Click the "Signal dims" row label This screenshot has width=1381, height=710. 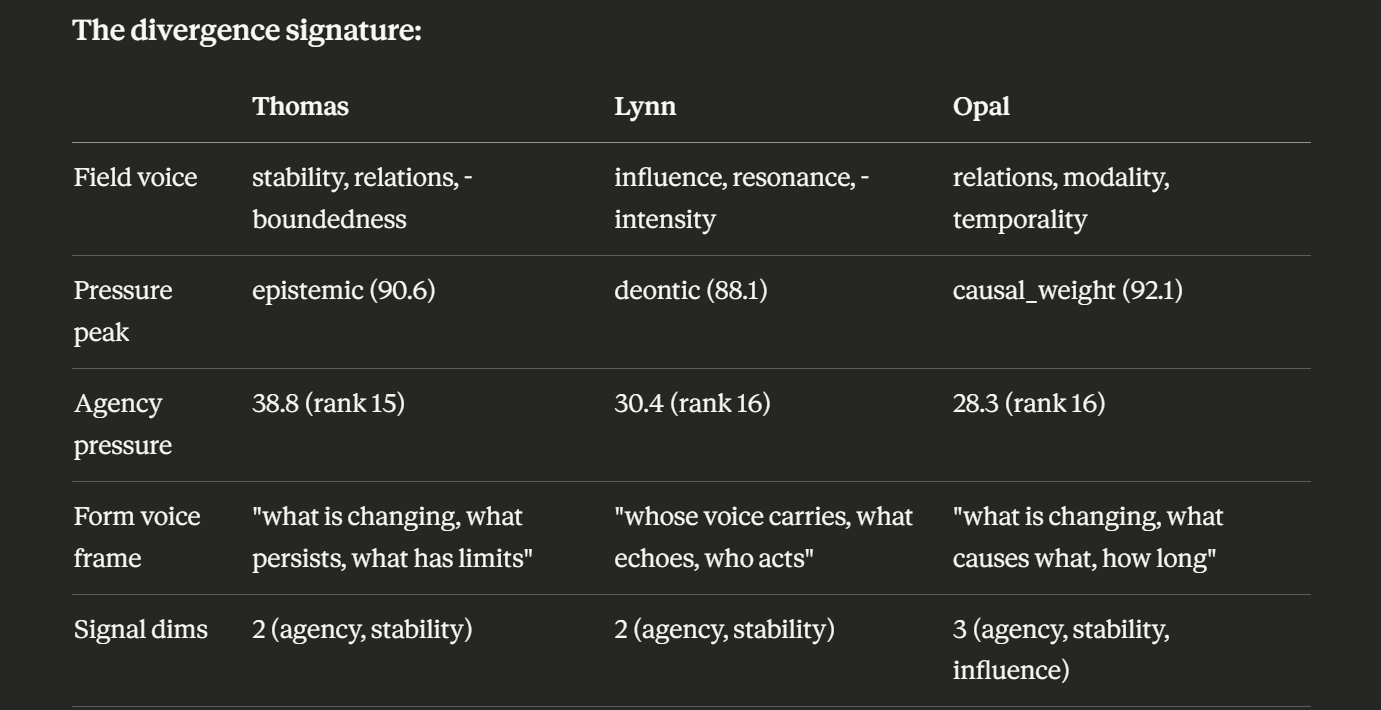point(141,630)
